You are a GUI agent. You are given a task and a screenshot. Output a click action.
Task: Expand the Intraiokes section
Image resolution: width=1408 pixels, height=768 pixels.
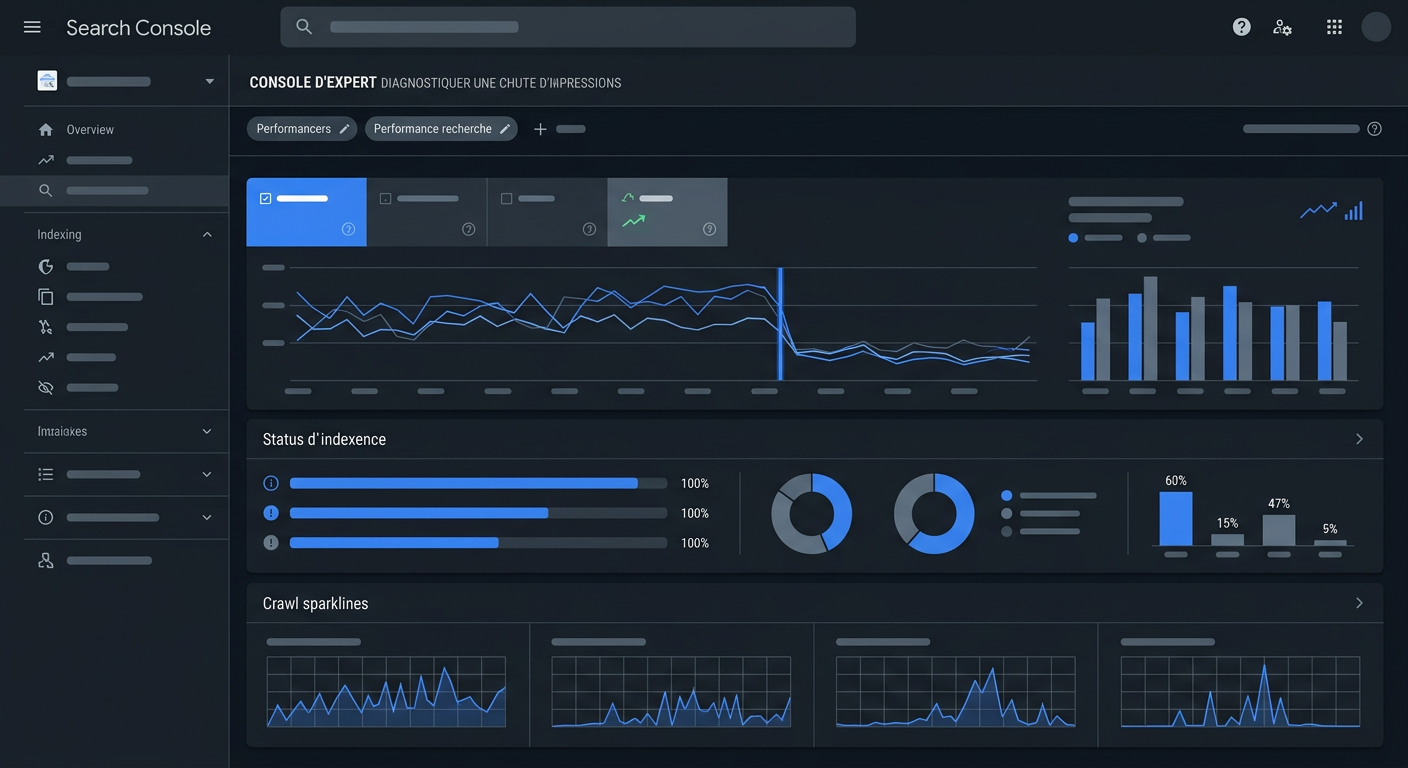207,431
